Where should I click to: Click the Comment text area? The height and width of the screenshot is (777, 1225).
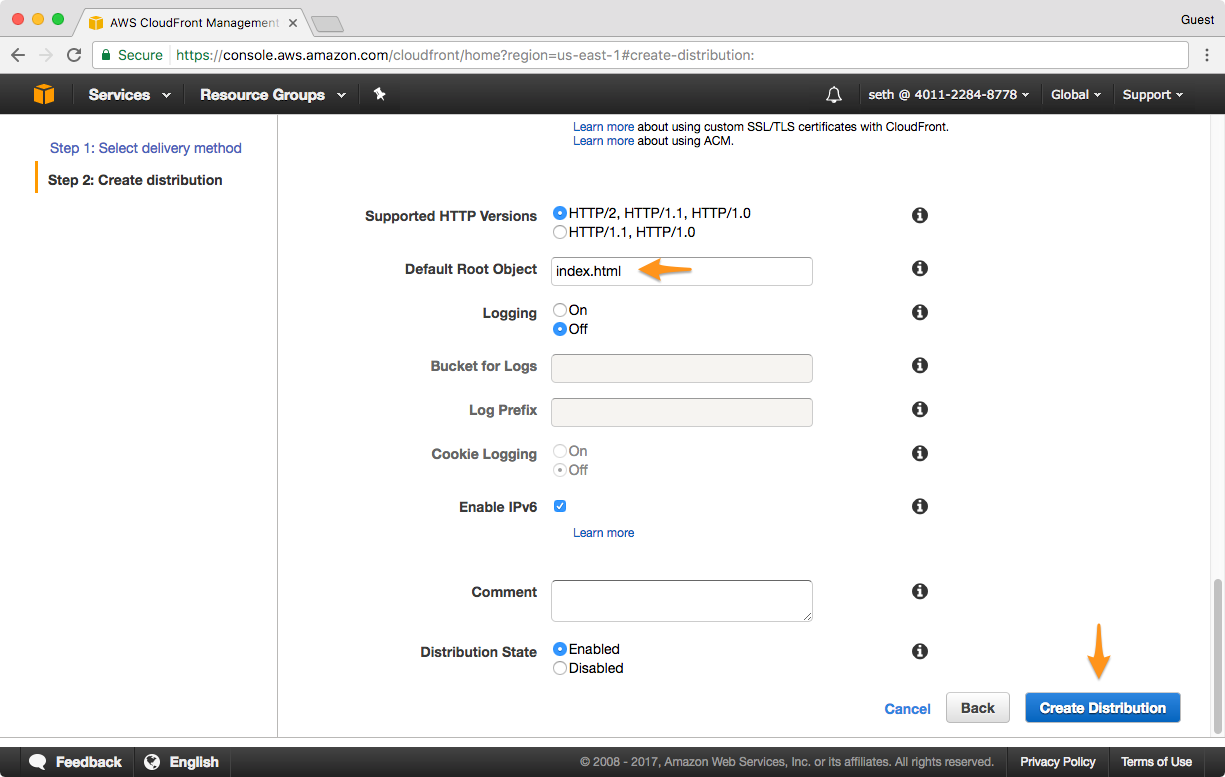[681, 601]
